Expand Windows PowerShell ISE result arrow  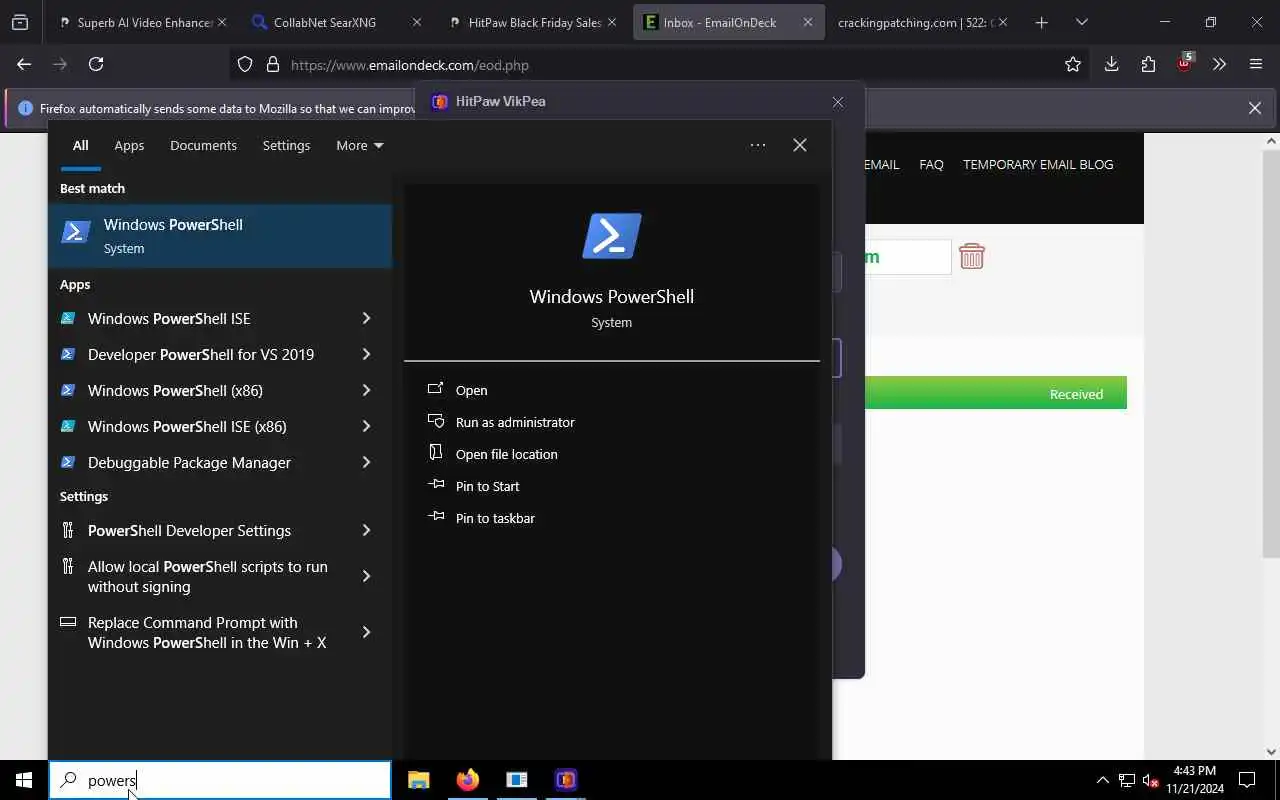click(366, 318)
